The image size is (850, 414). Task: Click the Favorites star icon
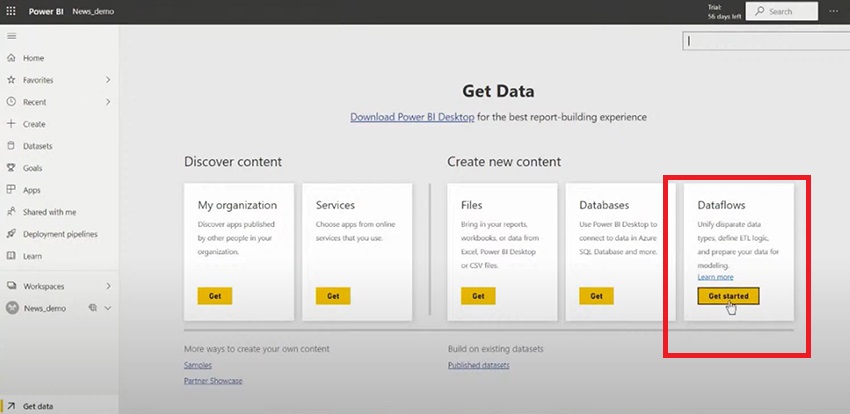tap(11, 80)
